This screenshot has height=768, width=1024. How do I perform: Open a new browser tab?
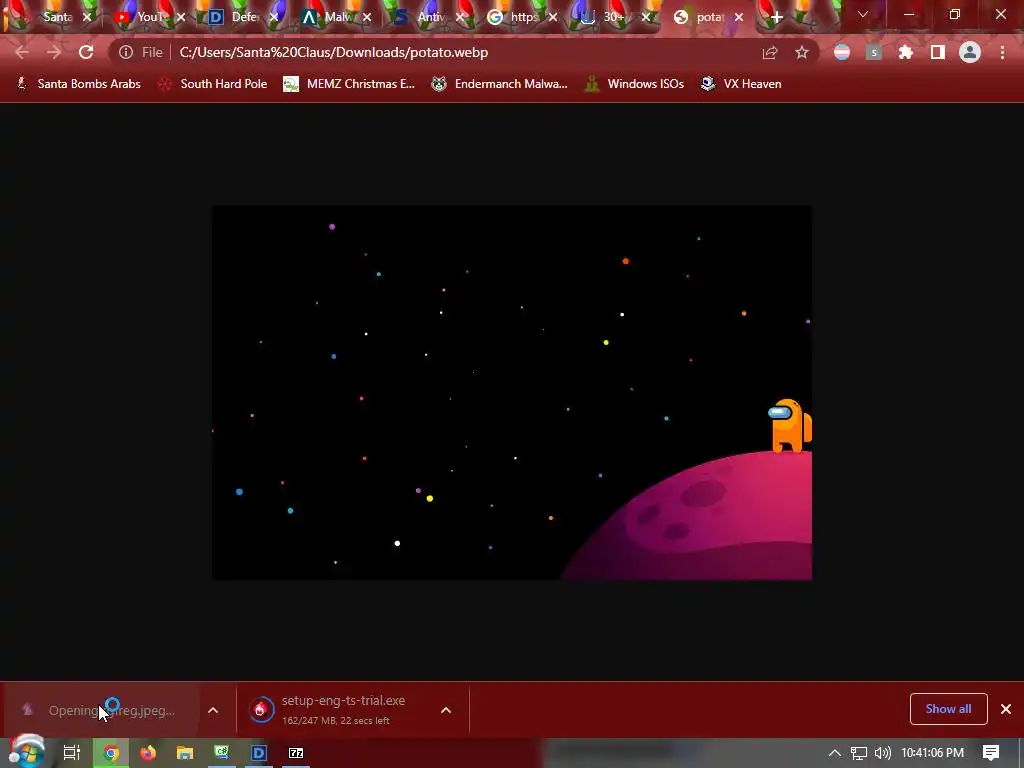(x=776, y=17)
